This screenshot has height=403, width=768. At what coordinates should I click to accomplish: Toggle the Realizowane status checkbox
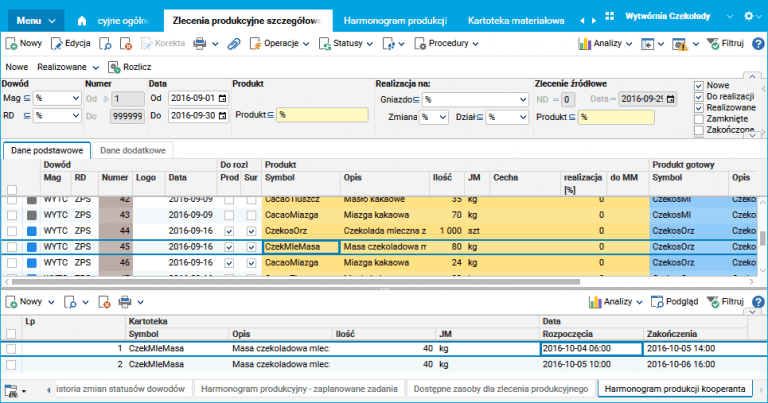coord(699,108)
